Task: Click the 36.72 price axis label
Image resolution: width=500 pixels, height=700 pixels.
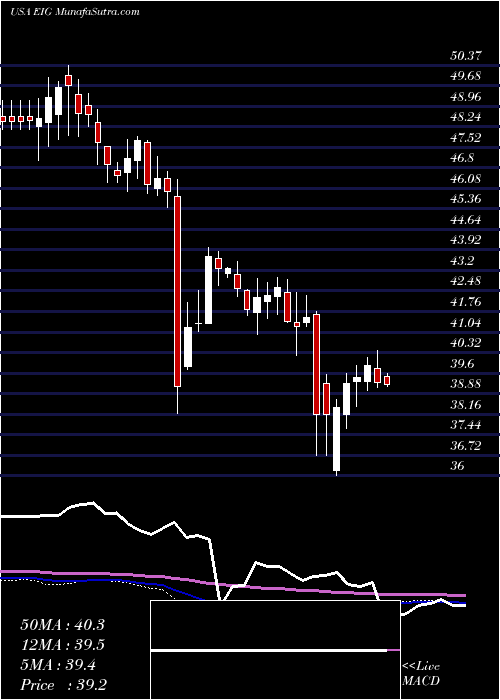Action: click(465, 446)
